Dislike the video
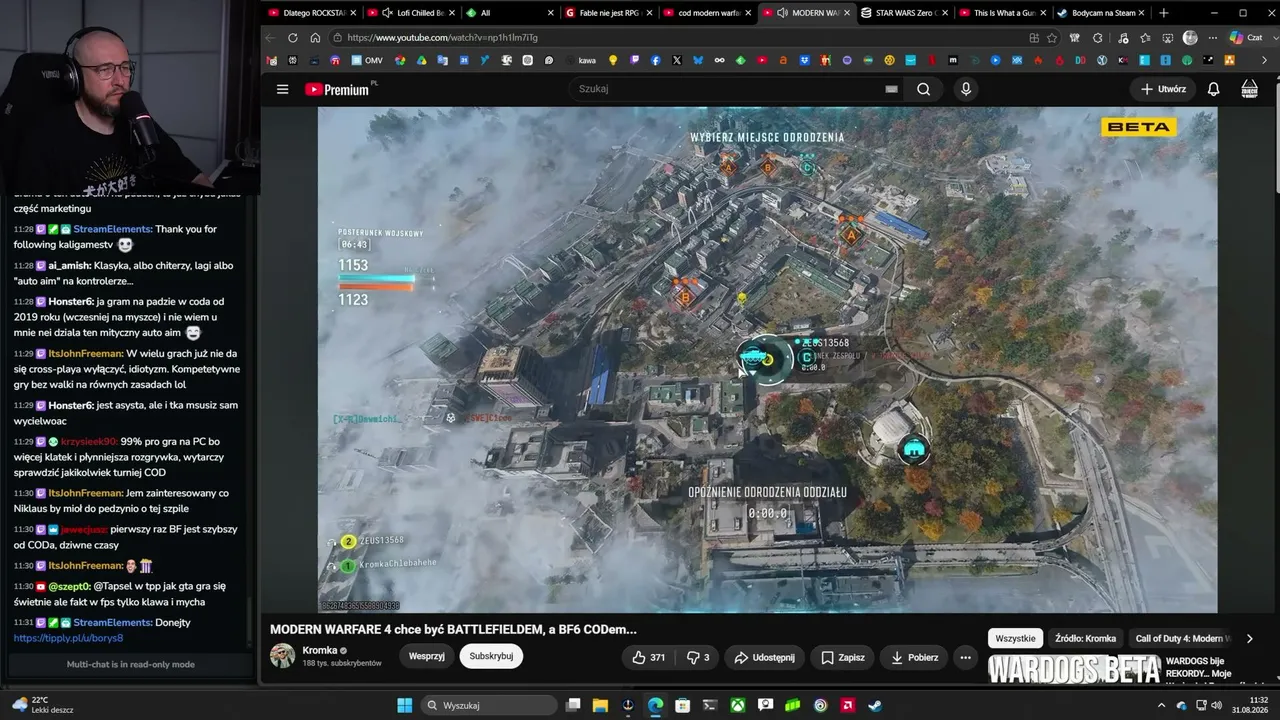Viewport: 1280px width, 720px height. click(x=697, y=657)
